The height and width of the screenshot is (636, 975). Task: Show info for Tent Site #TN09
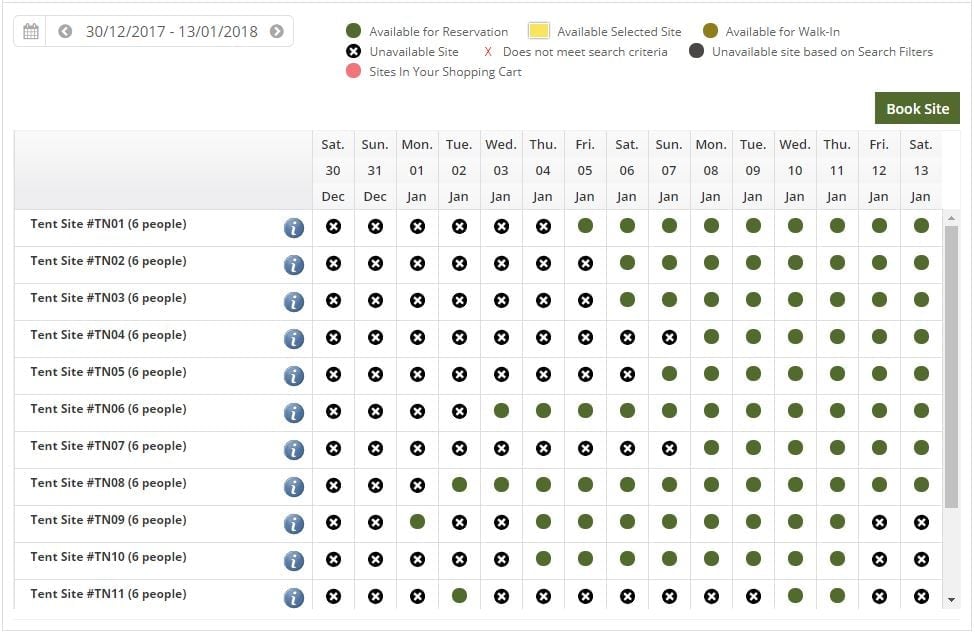pos(293,523)
